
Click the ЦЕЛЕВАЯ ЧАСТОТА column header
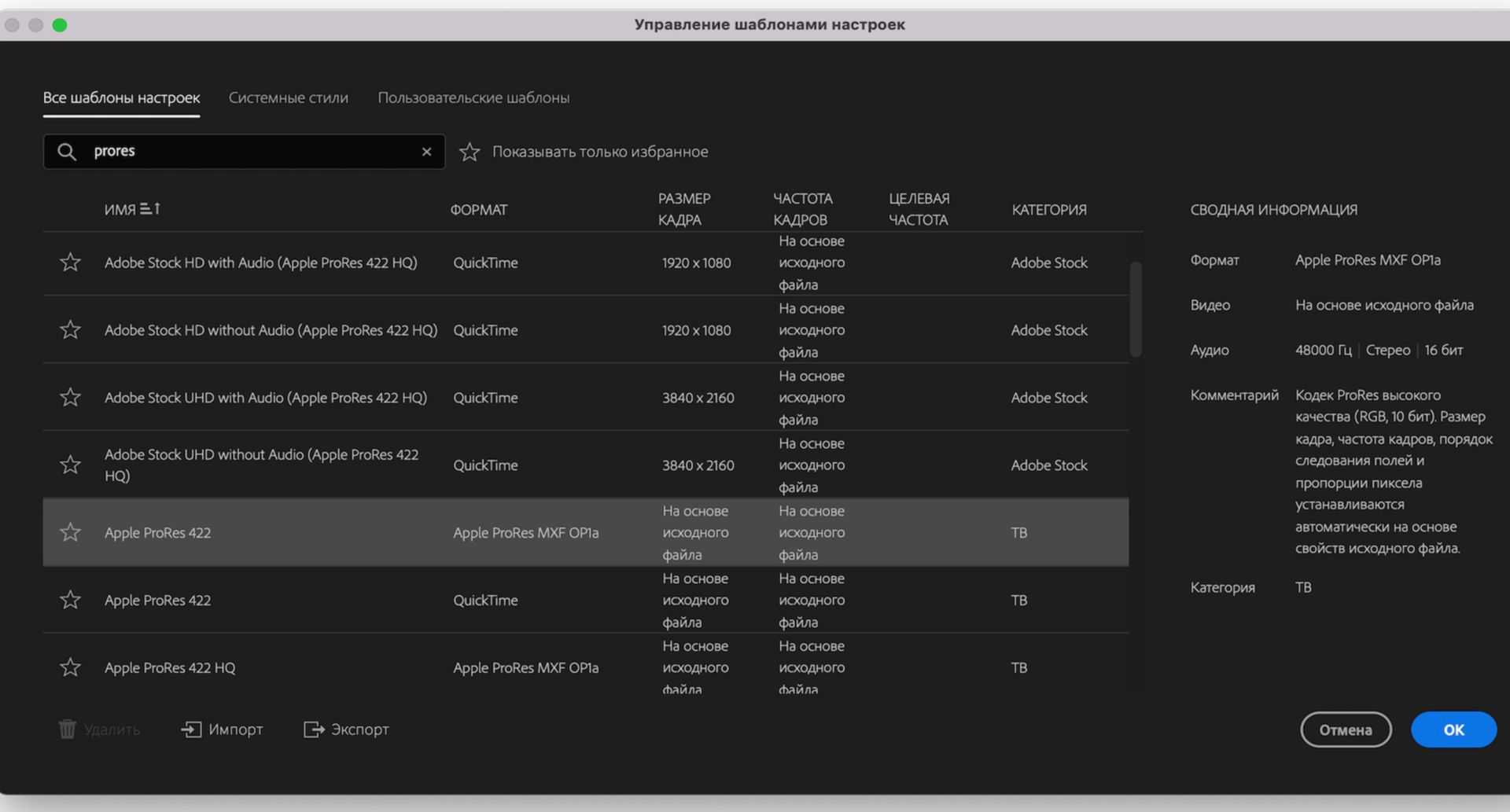click(919, 209)
